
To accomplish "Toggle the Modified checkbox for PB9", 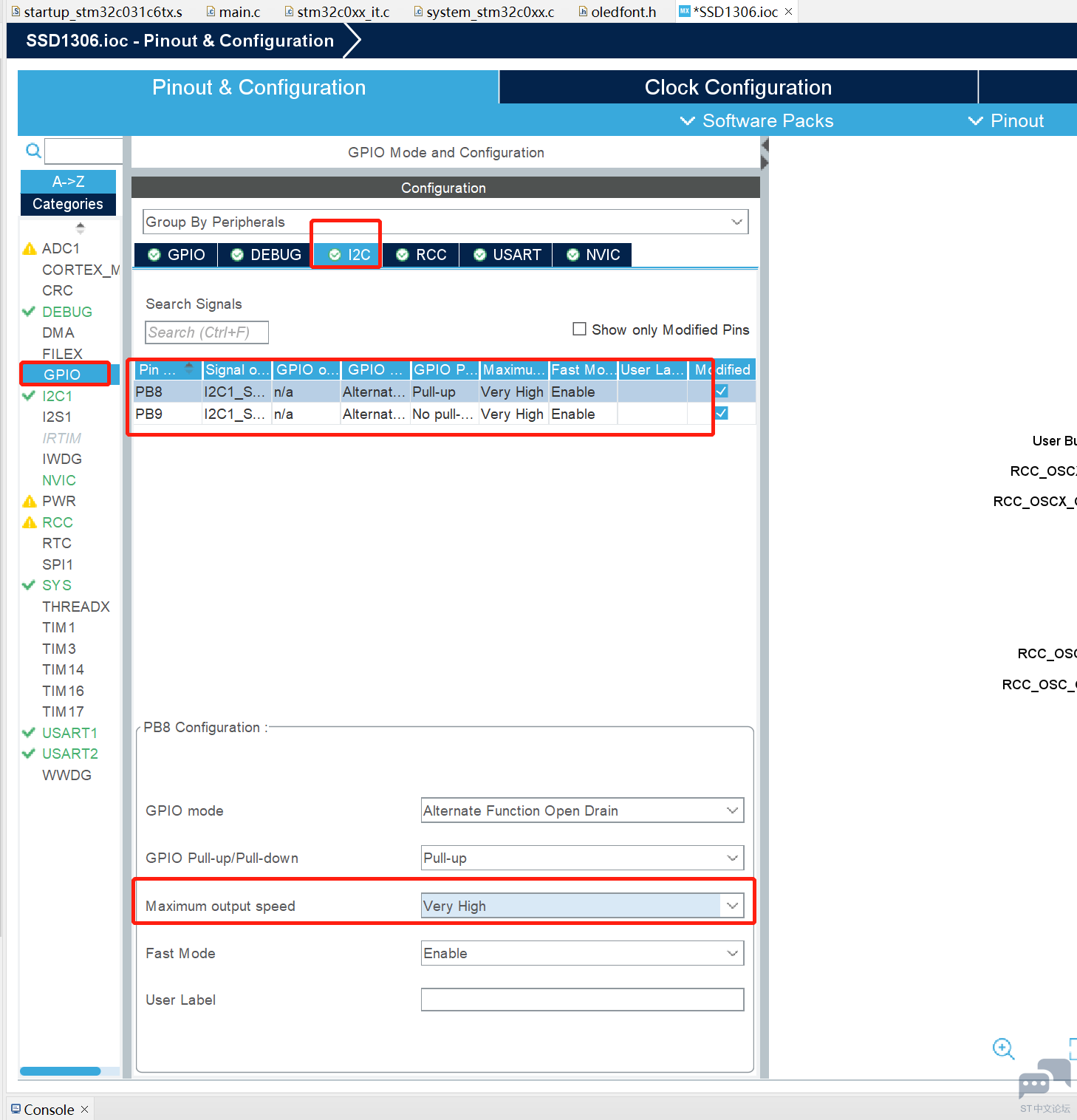I will click(722, 413).
